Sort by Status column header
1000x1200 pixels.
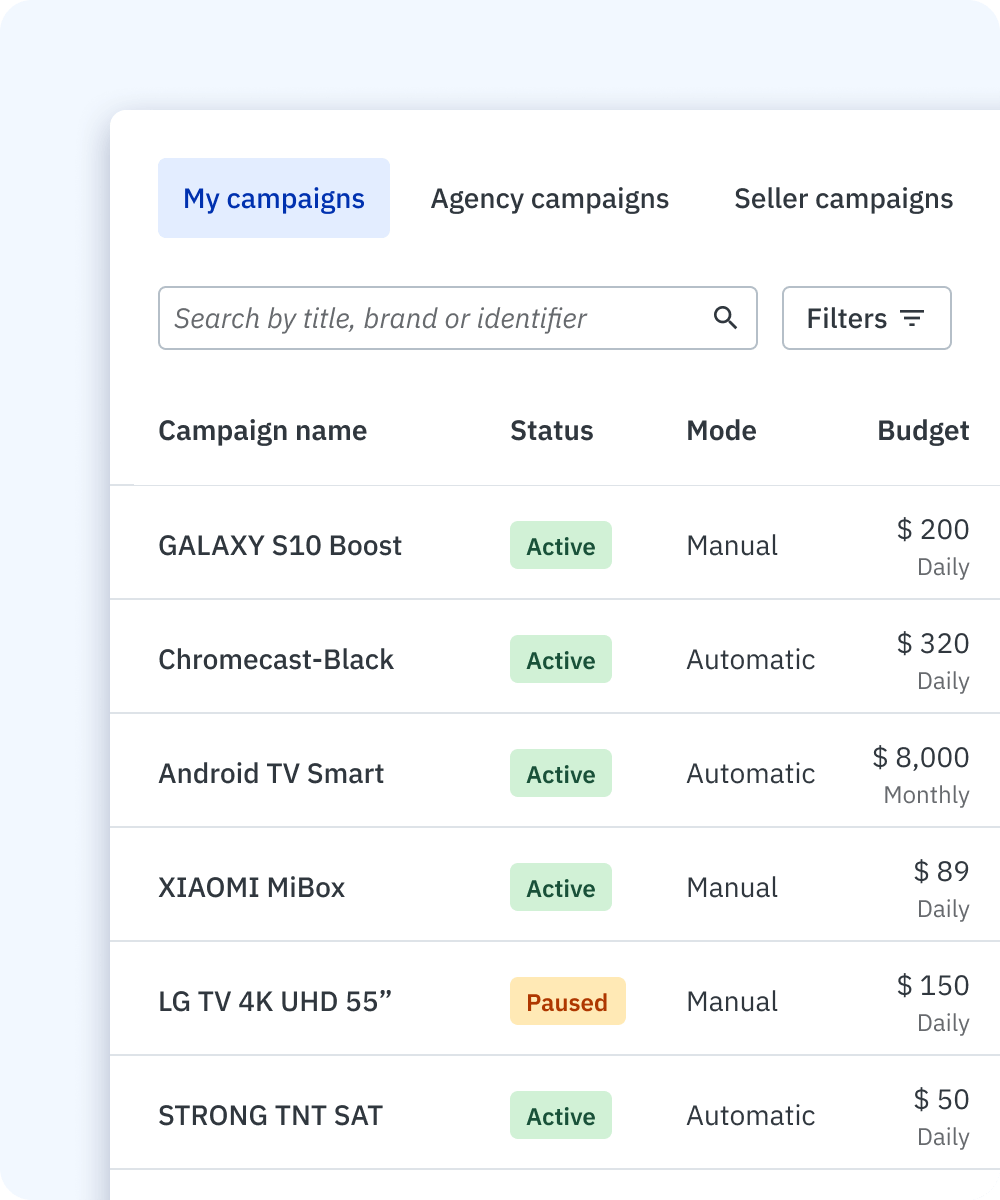551,431
